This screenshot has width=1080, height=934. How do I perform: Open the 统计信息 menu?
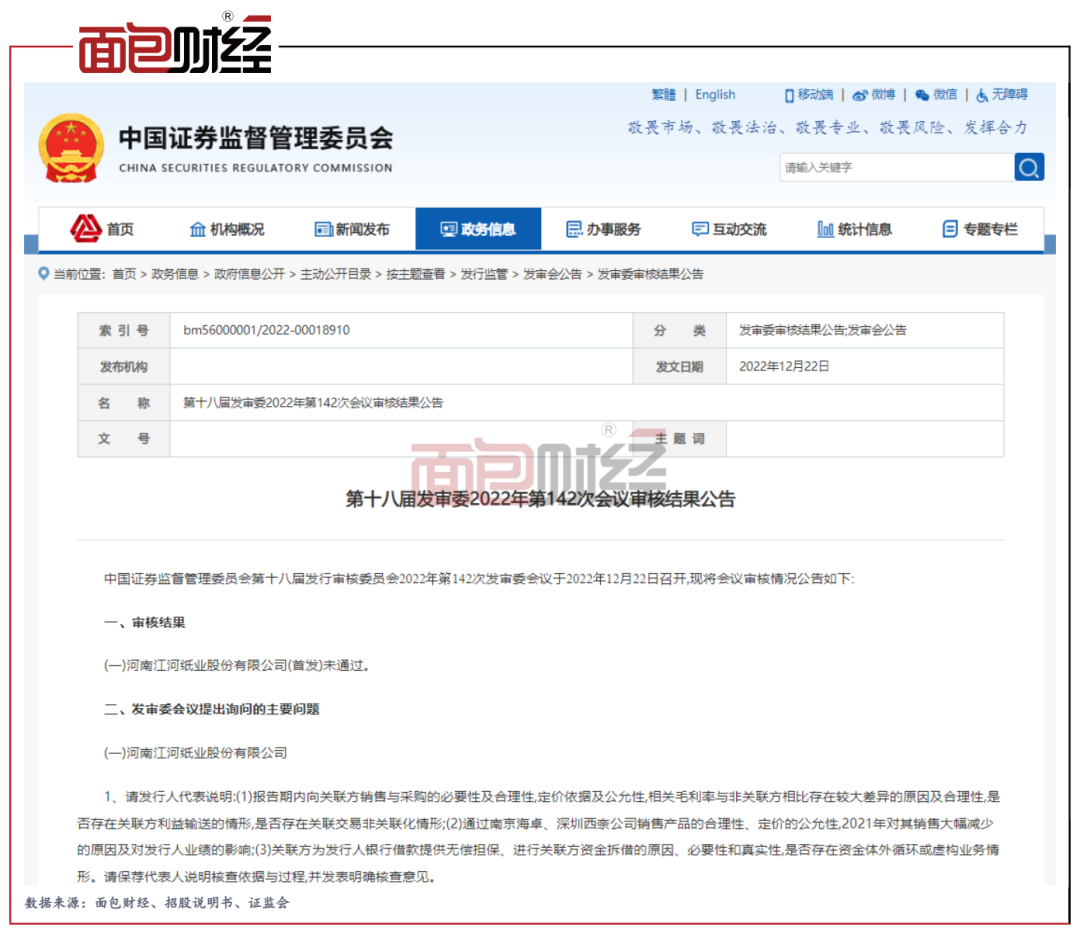[854, 230]
